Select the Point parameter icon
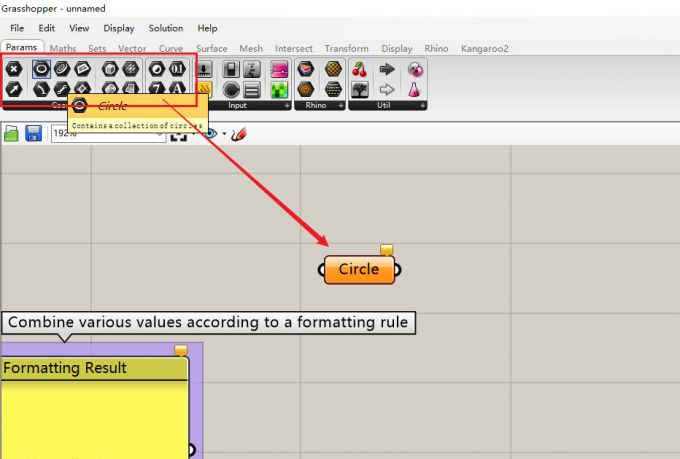 click(14, 69)
